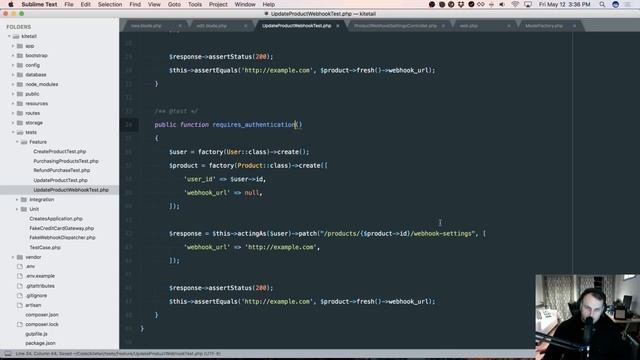The image size is (640, 360).
Task: Open the Project menu
Action: 218,4
